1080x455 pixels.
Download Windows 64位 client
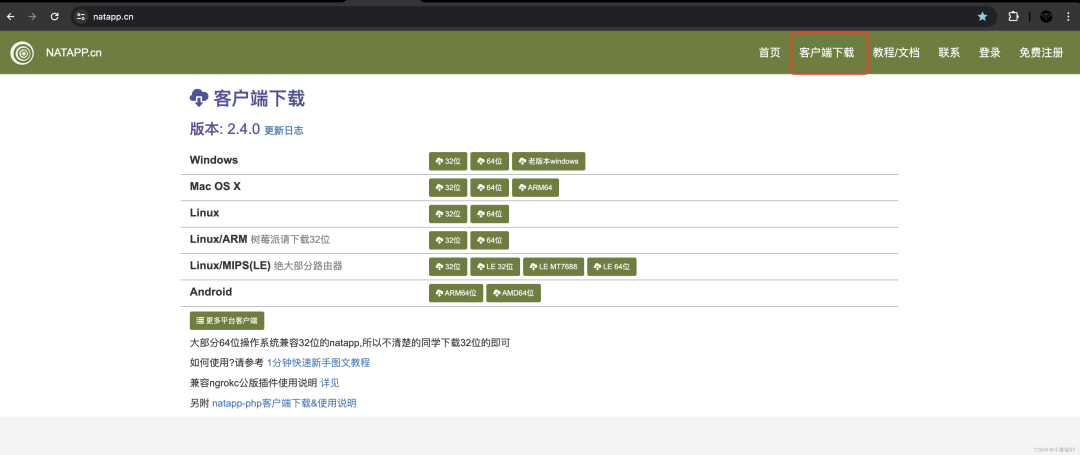(489, 161)
